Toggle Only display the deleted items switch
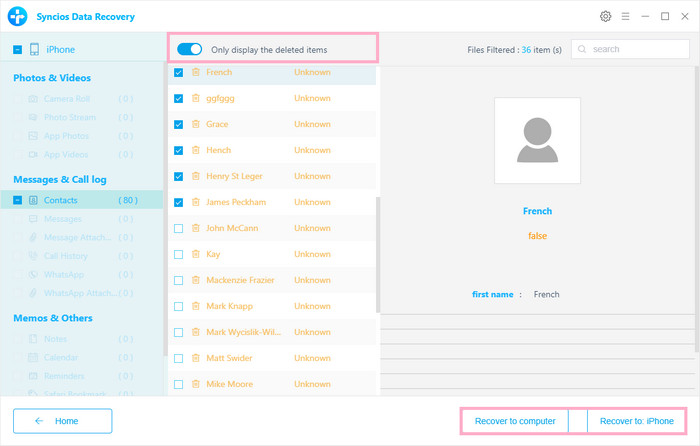This screenshot has width=700, height=446. click(x=189, y=49)
